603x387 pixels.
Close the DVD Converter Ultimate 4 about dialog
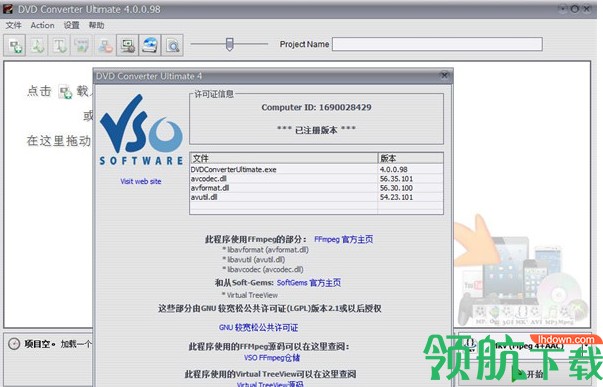pyautogui.click(x=444, y=75)
